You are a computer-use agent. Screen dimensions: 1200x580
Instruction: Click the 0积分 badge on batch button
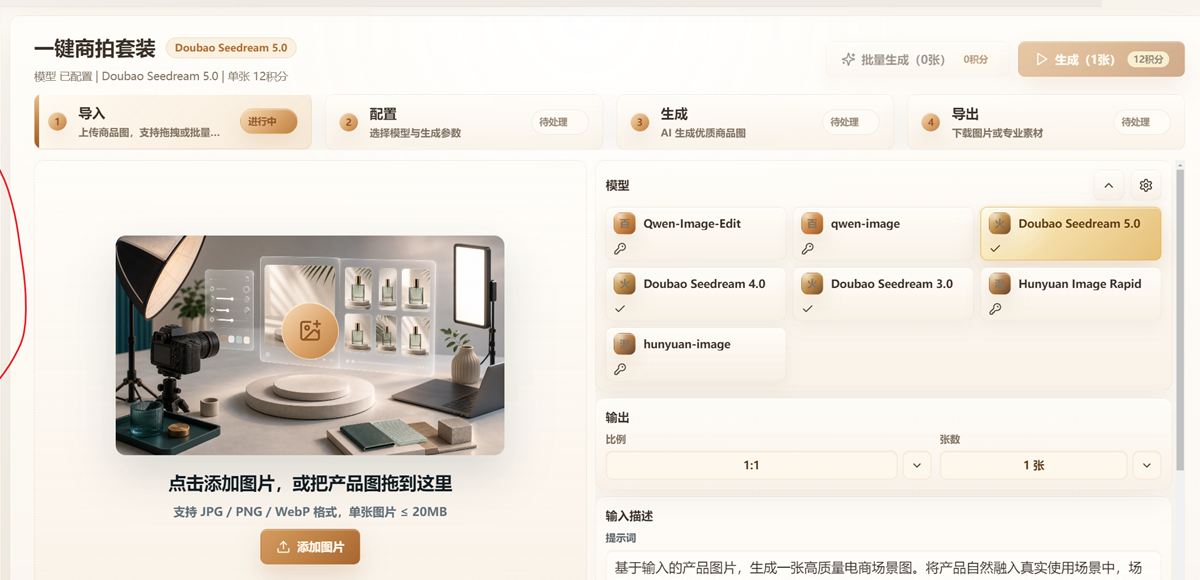(x=976, y=60)
